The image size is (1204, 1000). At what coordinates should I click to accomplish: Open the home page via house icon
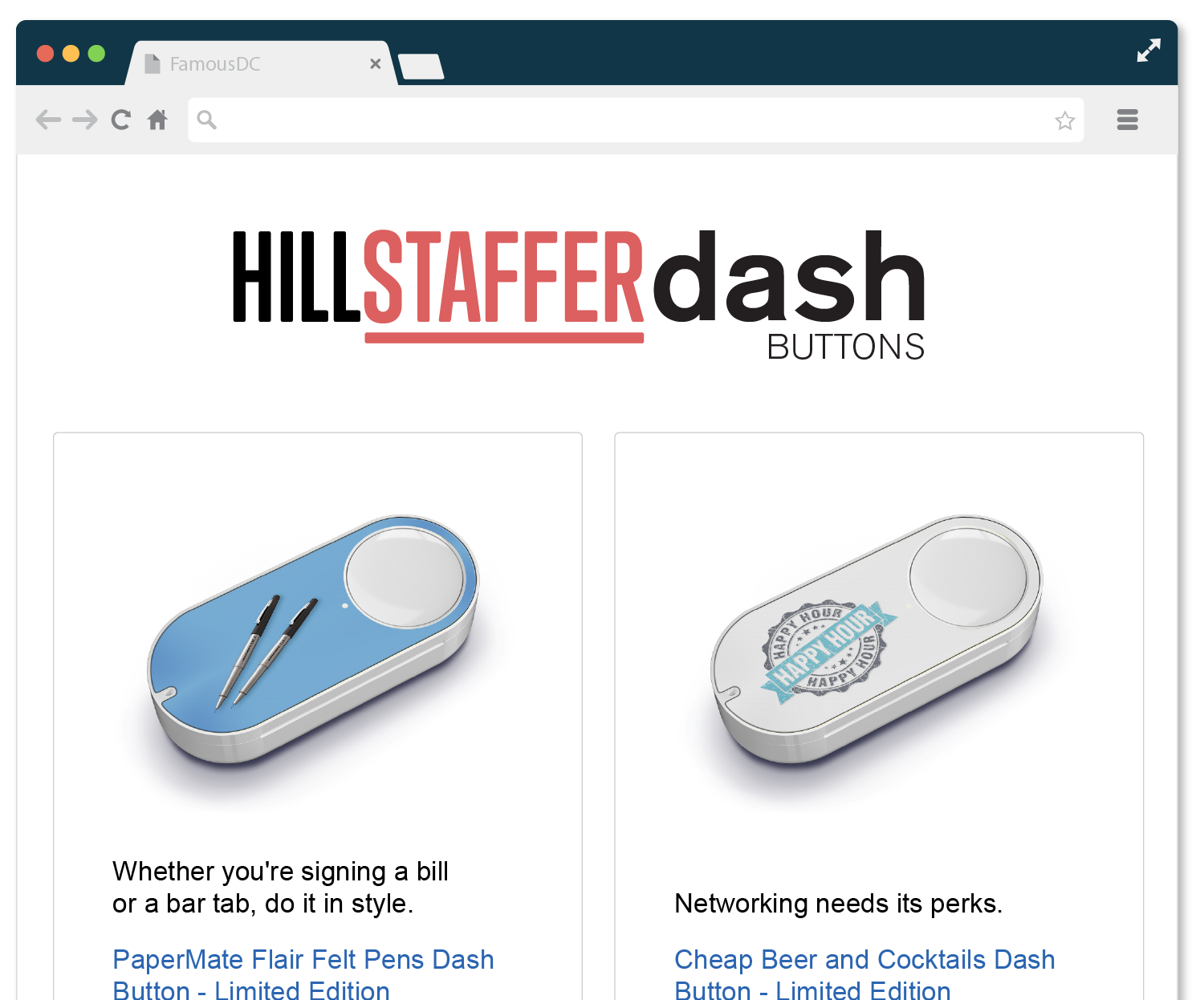tap(157, 120)
